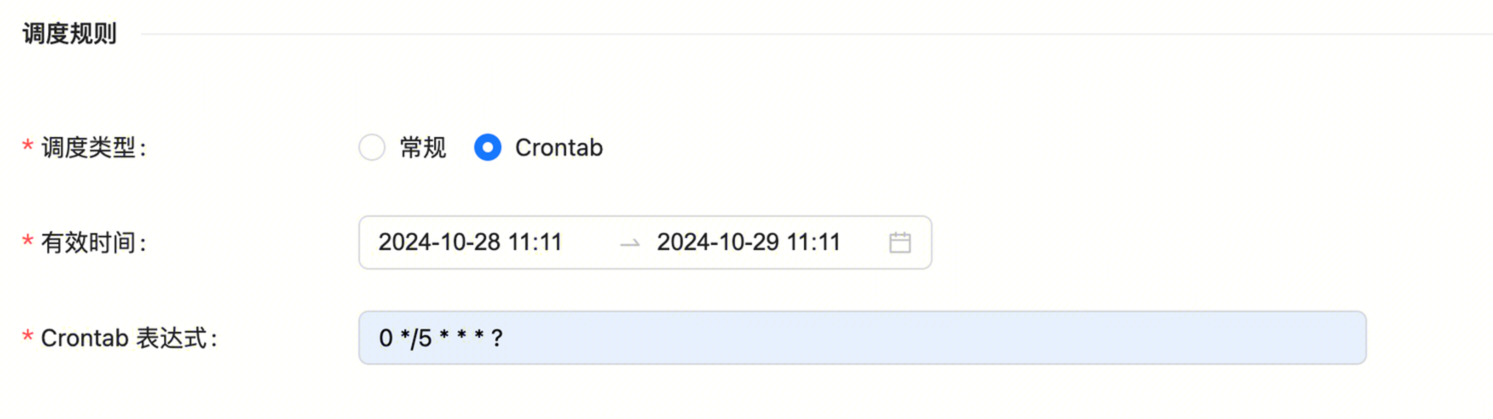Open the calendar icon in 有效时间 field
1493x419 pixels.
pyautogui.click(x=900, y=242)
